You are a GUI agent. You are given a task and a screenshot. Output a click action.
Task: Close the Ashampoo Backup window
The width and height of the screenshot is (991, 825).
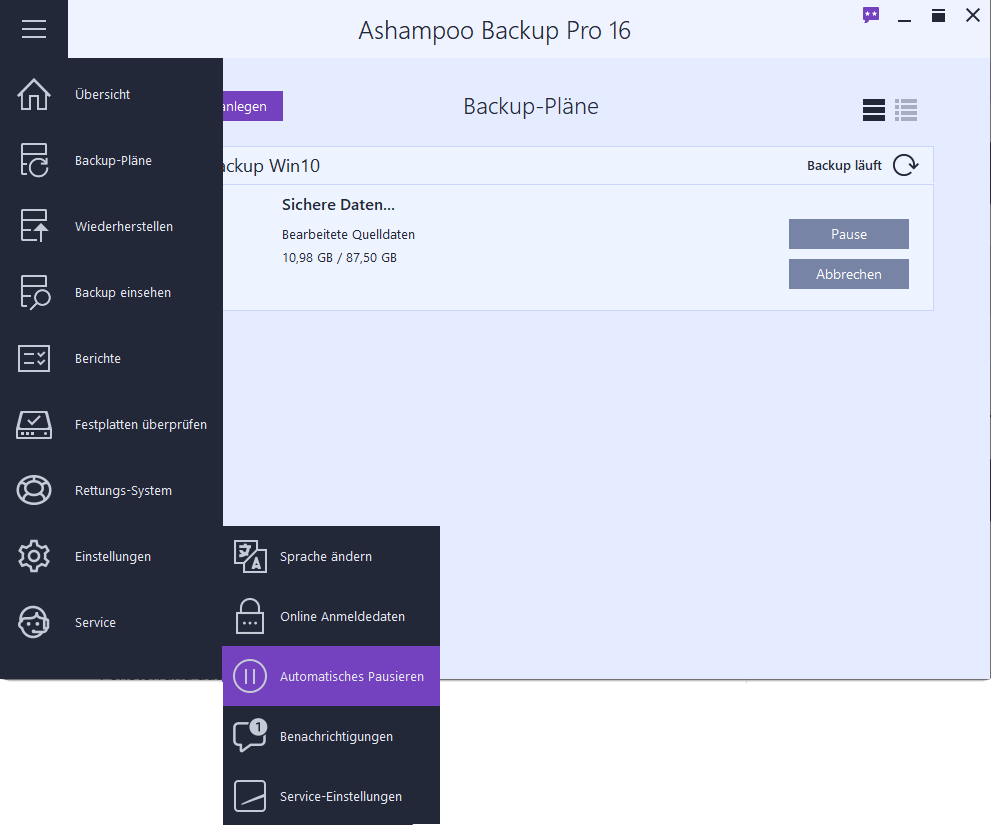point(973,15)
